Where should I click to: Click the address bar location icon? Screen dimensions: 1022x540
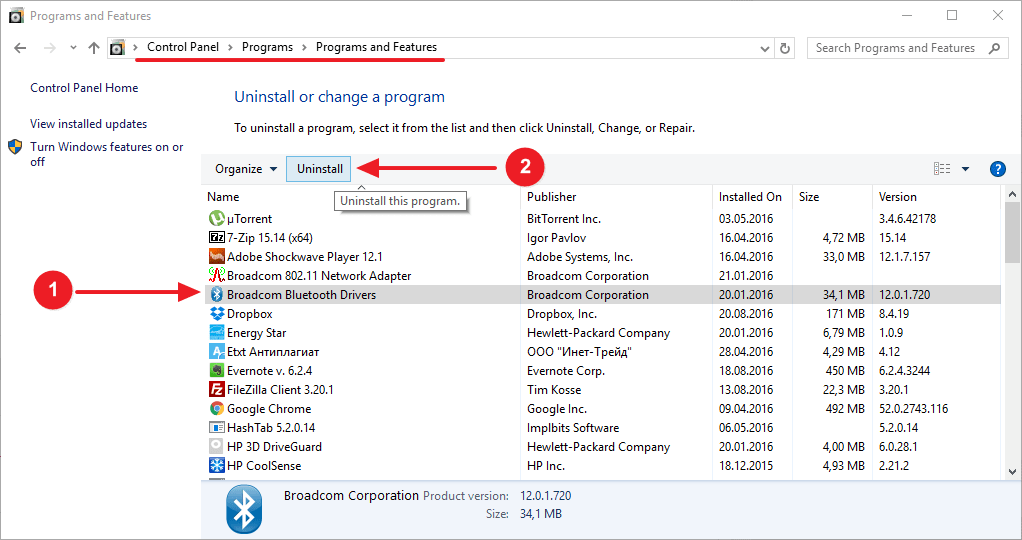pos(117,48)
